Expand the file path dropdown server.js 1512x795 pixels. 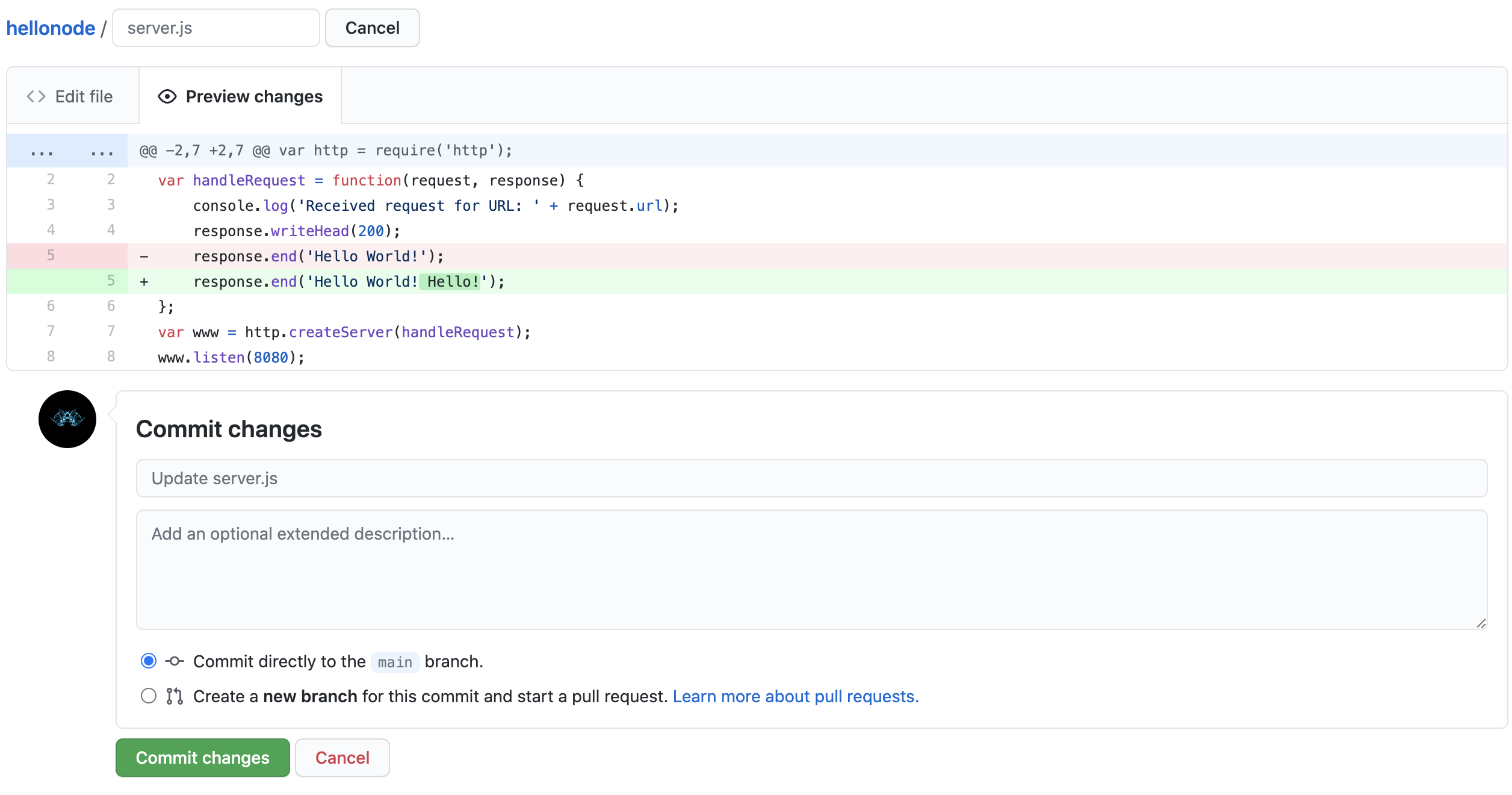click(x=216, y=27)
